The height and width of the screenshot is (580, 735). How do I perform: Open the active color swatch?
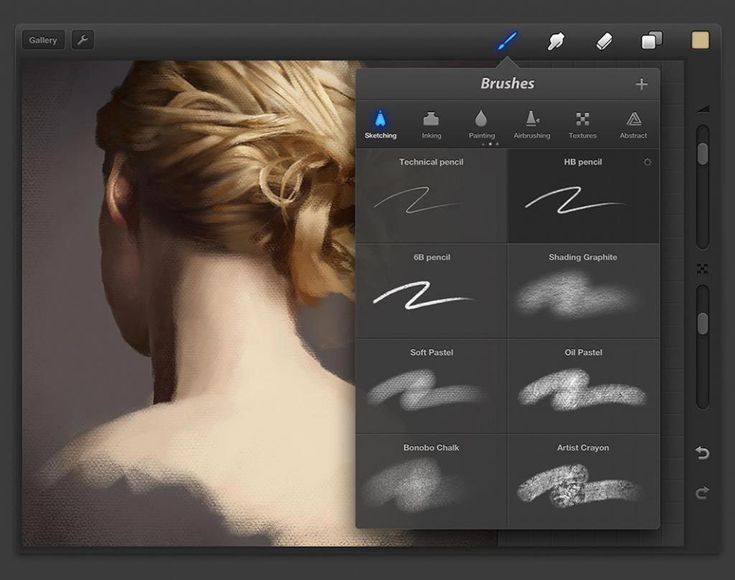coord(700,40)
